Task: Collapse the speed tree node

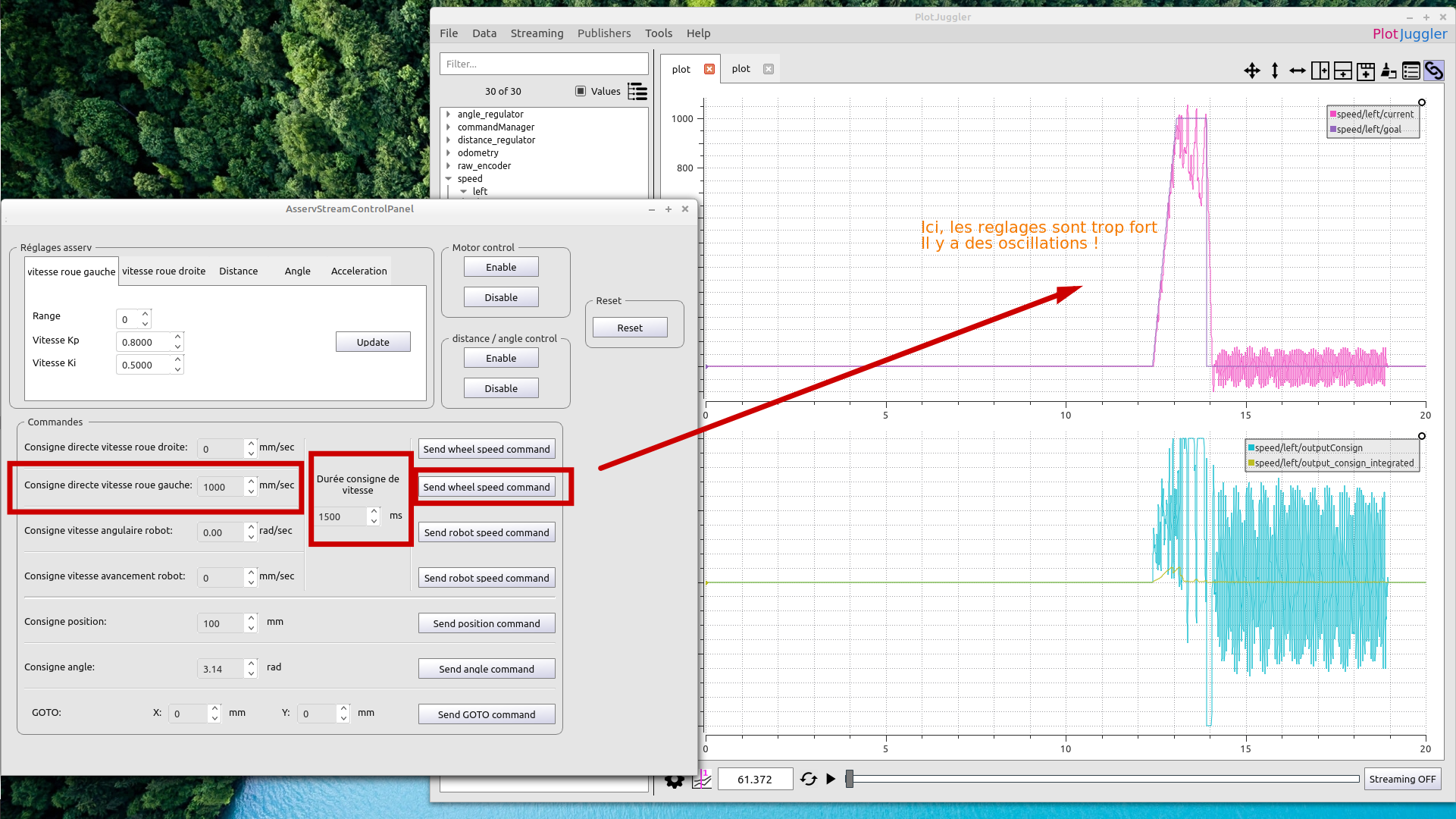Action: [449, 178]
